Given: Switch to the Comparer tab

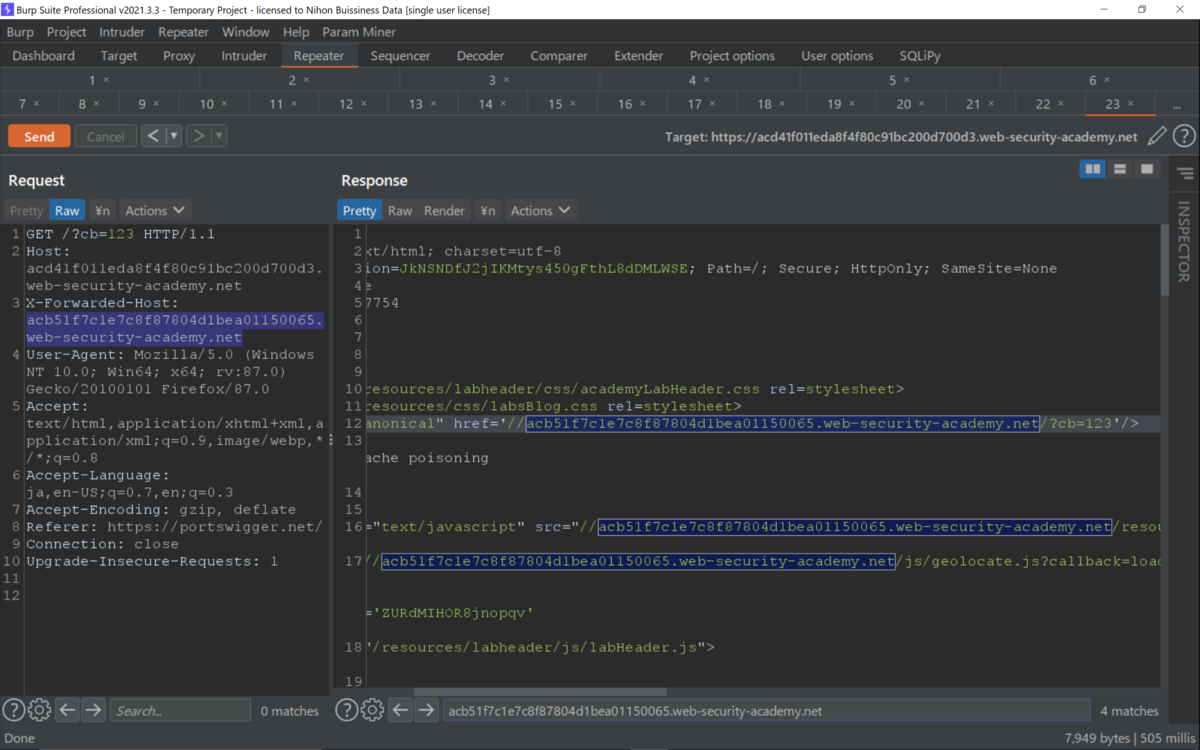Looking at the screenshot, I should tap(559, 56).
